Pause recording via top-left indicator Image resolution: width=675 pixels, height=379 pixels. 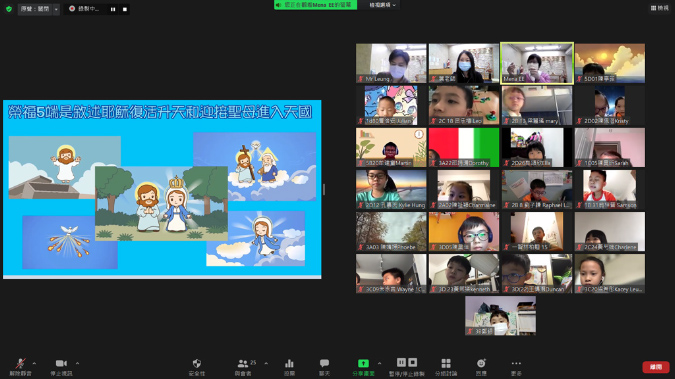coord(113,9)
